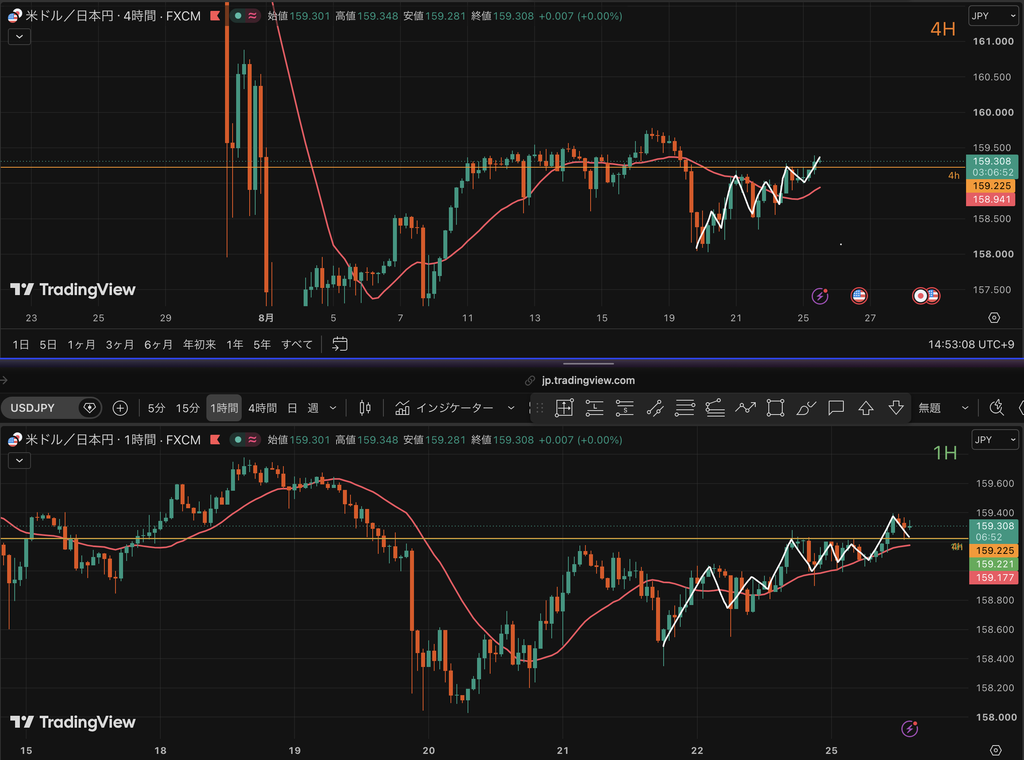Open the JPY currency dropdown on 4H chart
1024x760 pixels.
coord(993,16)
